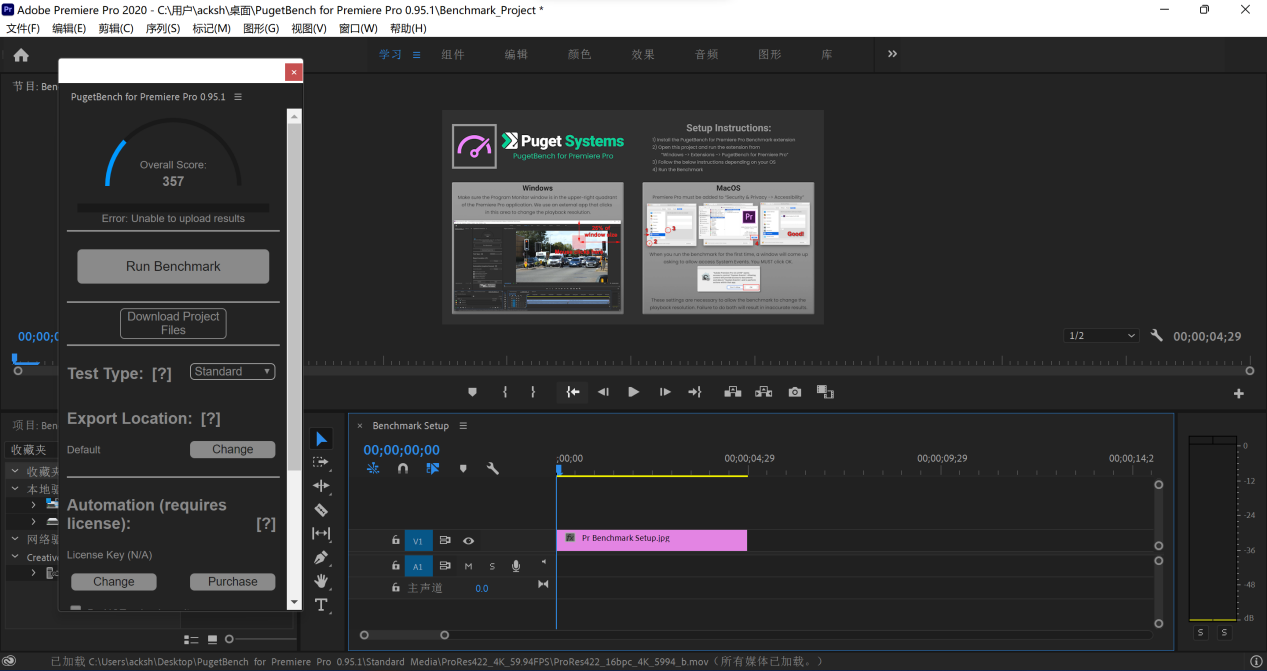Collapse the 收藏夹 tree node
This screenshot has height=671, width=1267.
point(15,471)
